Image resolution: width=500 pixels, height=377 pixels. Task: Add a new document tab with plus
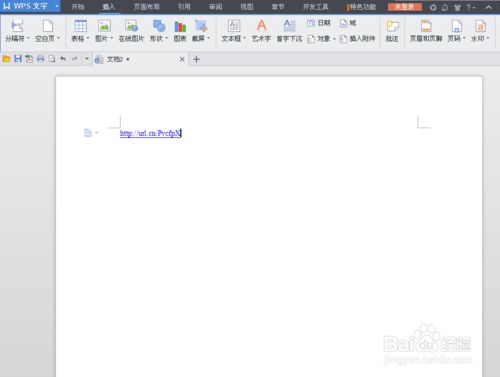point(196,59)
